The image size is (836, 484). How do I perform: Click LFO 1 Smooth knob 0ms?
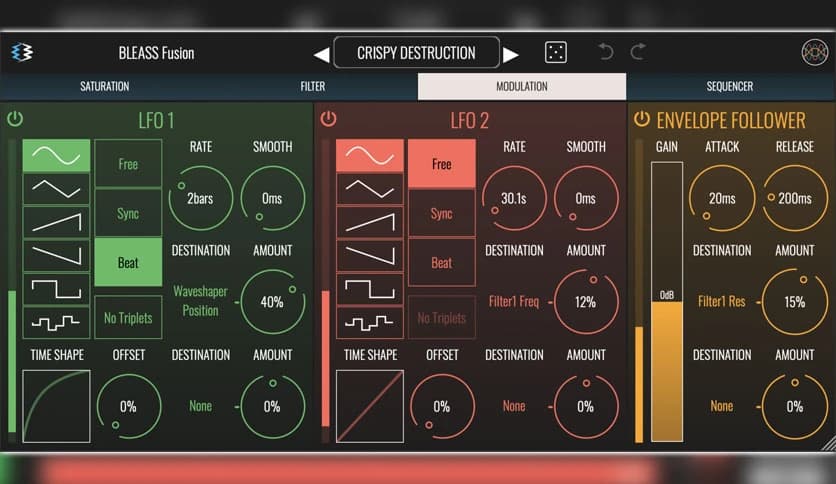point(272,198)
